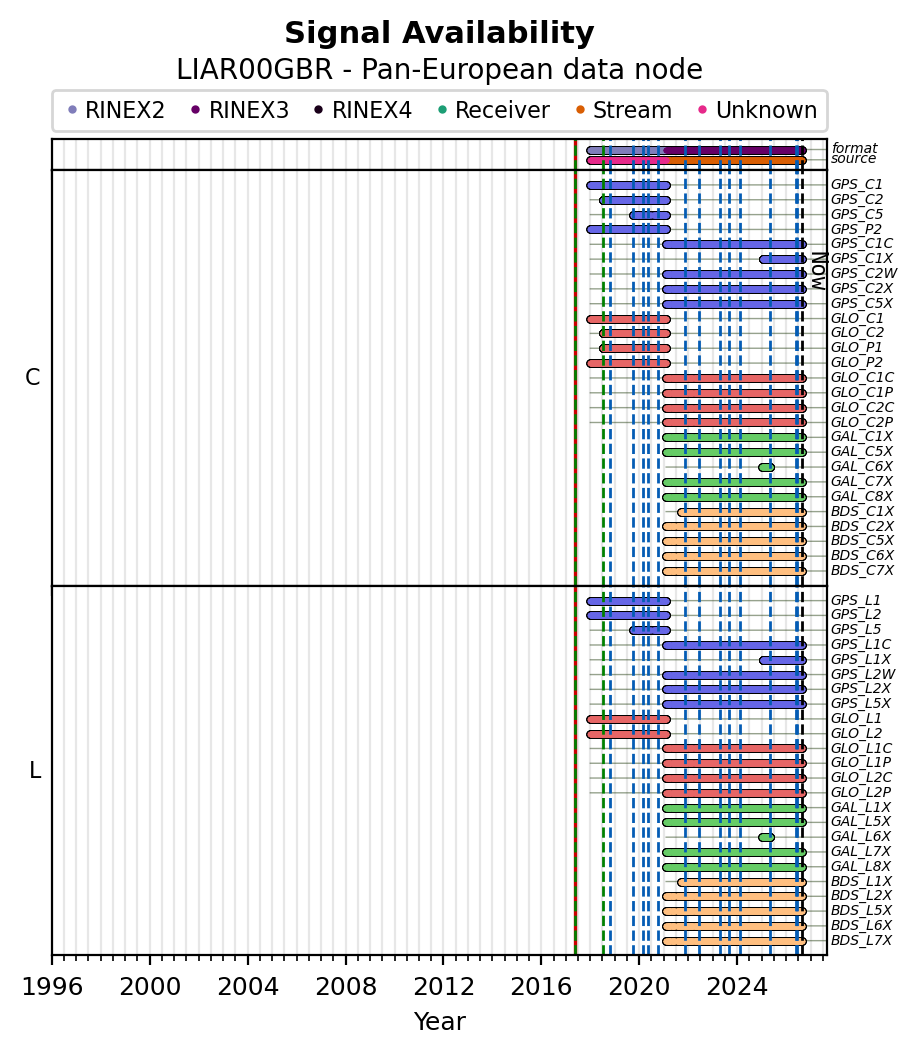
Task: Click the 2016 x-axis tick label
Action: tap(541, 987)
